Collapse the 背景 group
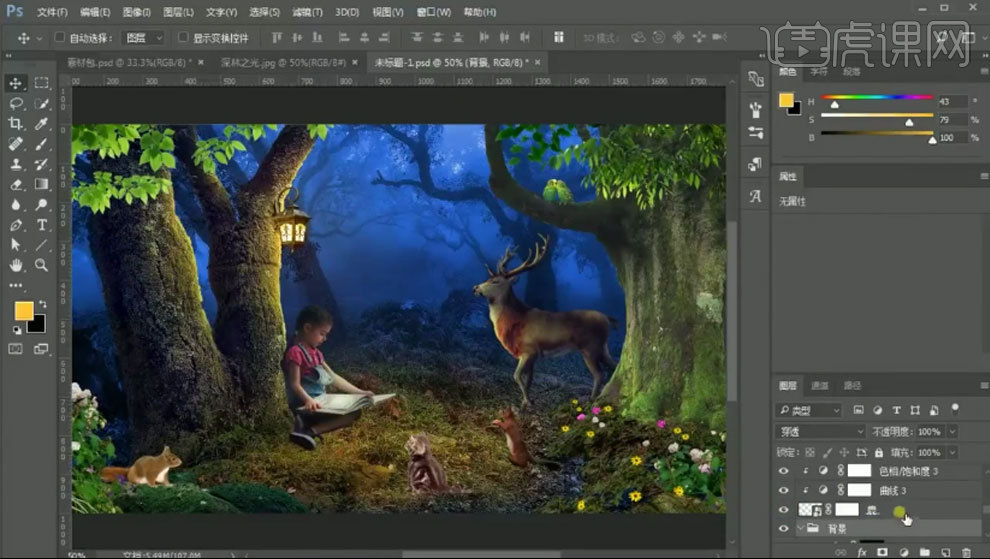 tap(801, 528)
